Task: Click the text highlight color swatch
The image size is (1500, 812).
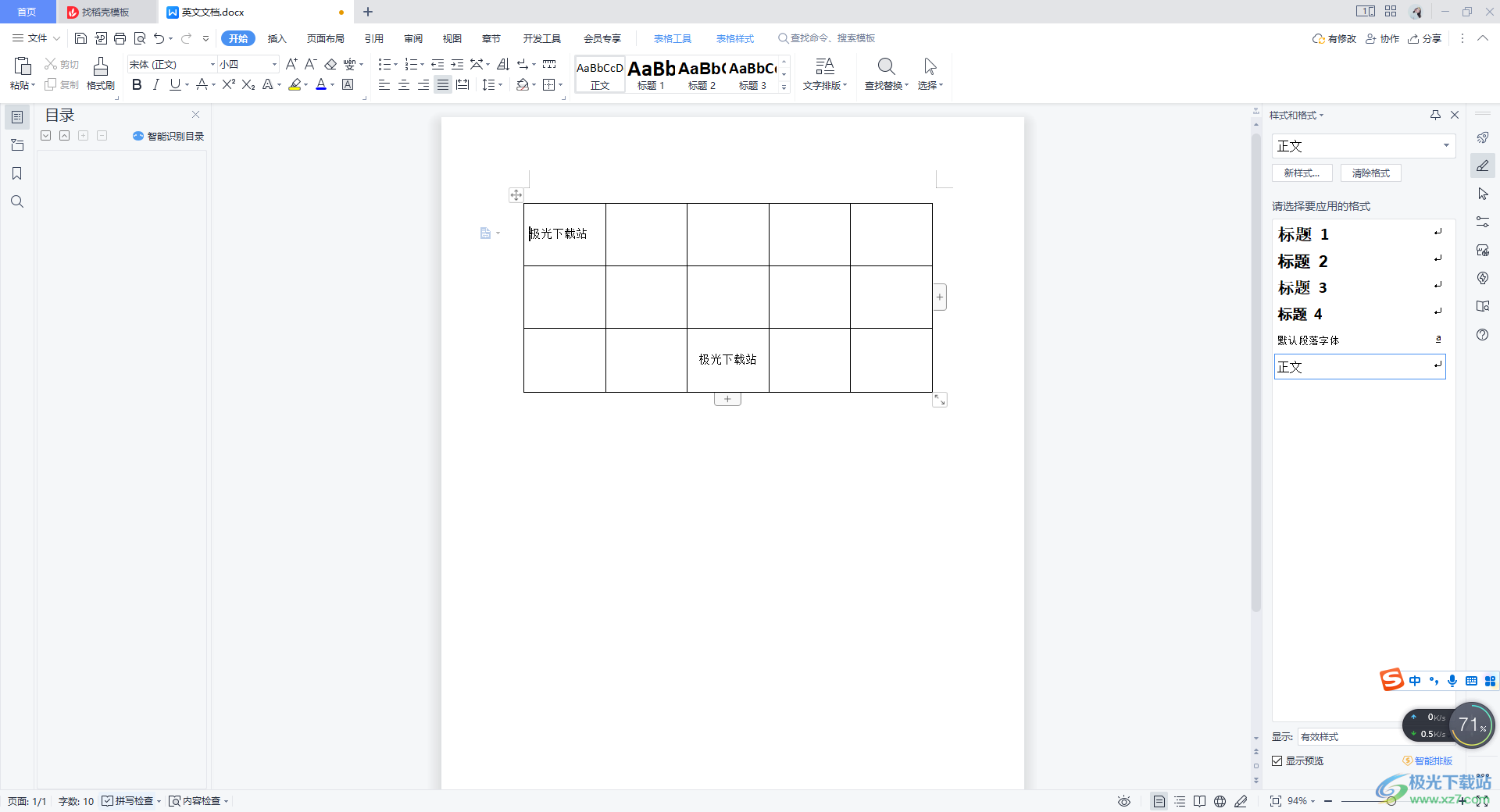Action: click(295, 84)
